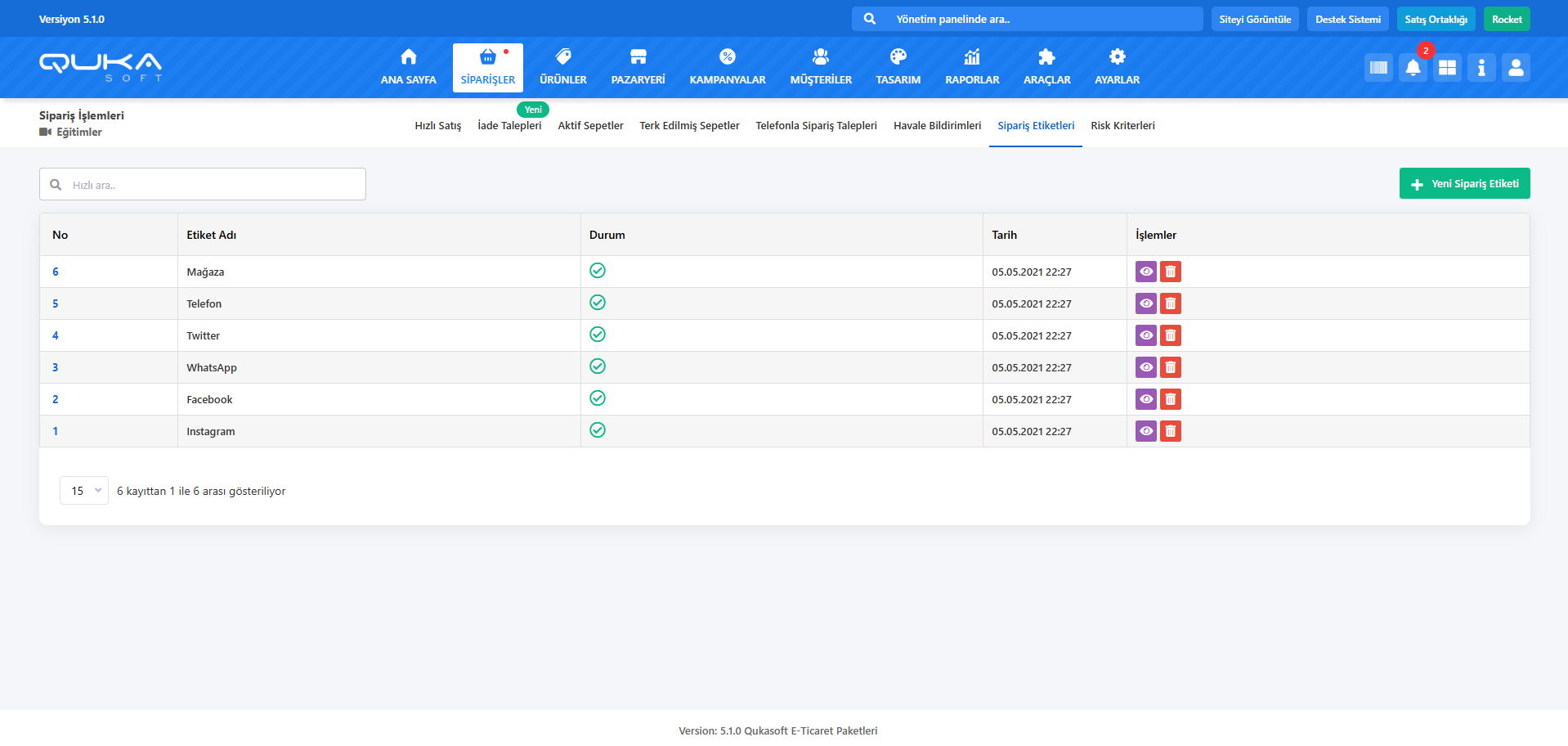Image resolution: width=1568 pixels, height=746 pixels.
Task: View the Facebook label with eye icon
Action: click(1146, 399)
